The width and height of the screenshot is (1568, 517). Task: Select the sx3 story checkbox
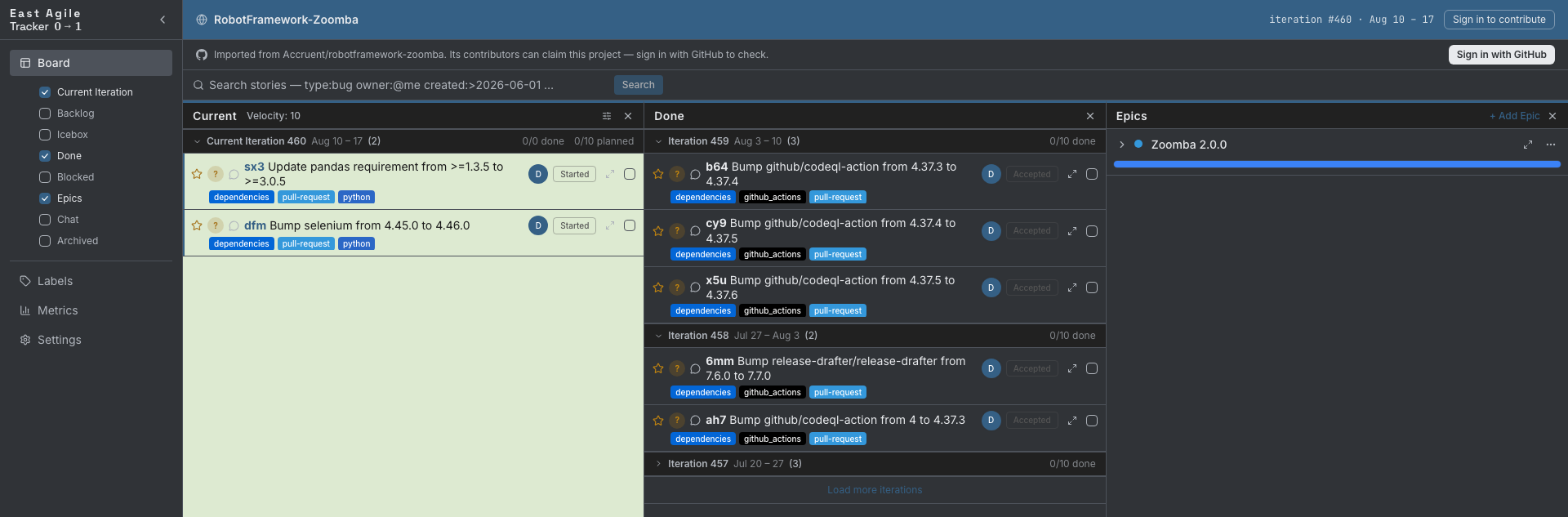[x=630, y=174]
